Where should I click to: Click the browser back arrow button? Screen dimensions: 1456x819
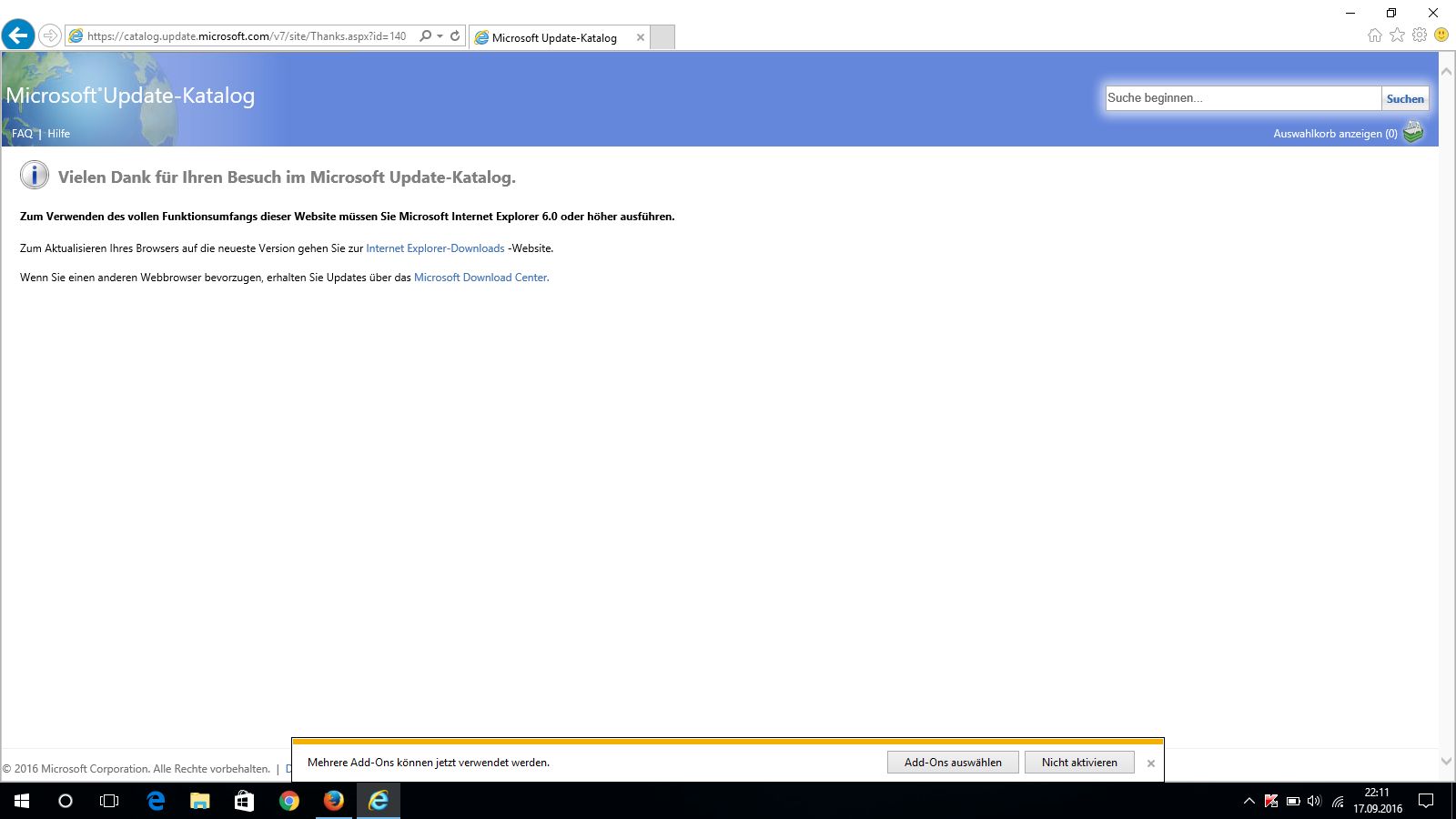[18, 35]
